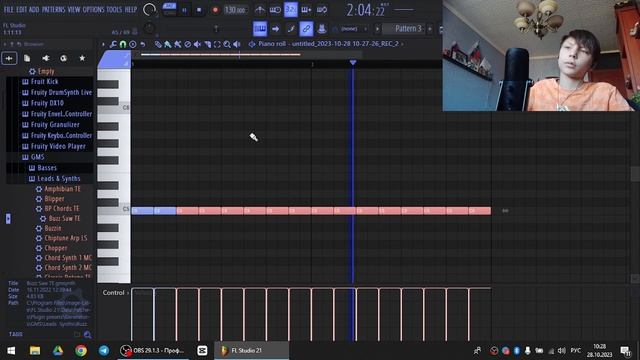Adjust the main pitch knob
The width and height of the screenshot is (640, 360).
click(x=149, y=28)
